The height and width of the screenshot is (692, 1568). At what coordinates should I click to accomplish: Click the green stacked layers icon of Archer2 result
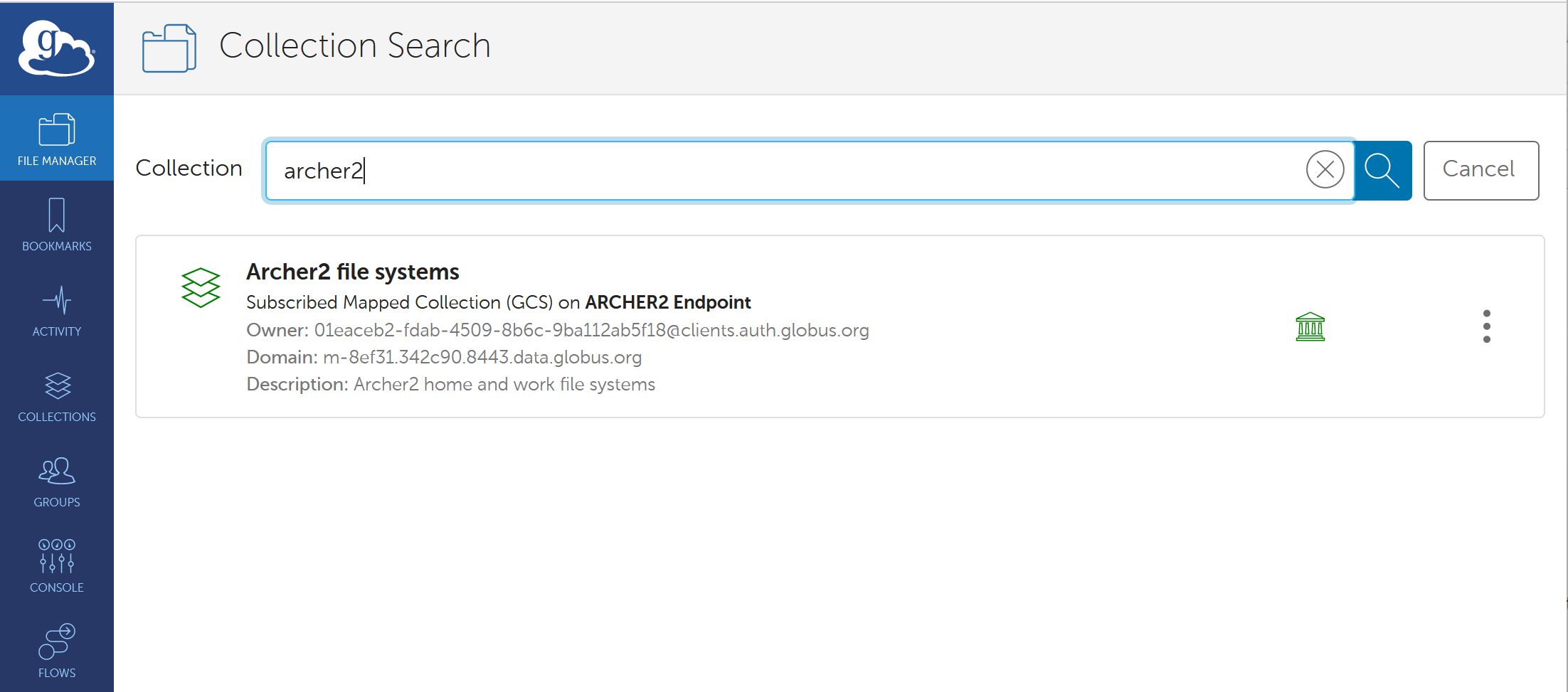(201, 287)
